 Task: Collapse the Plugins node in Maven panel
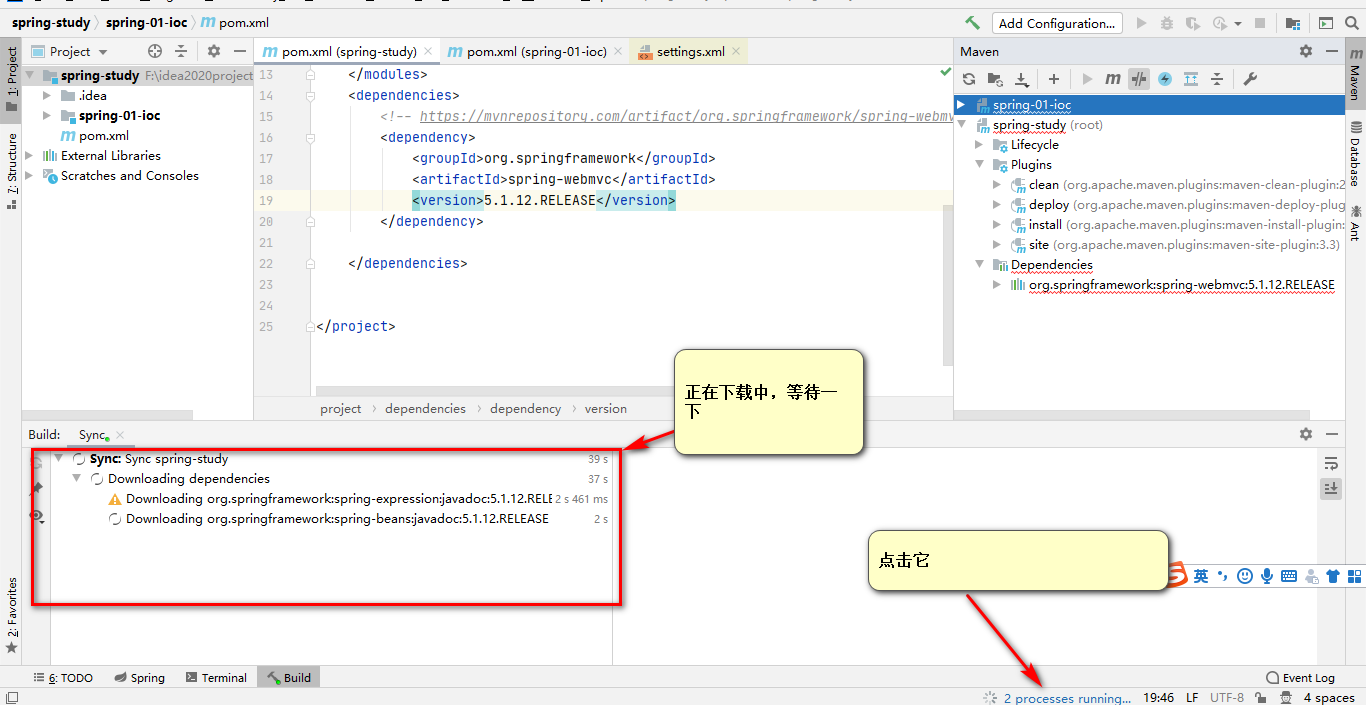(981, 164)
